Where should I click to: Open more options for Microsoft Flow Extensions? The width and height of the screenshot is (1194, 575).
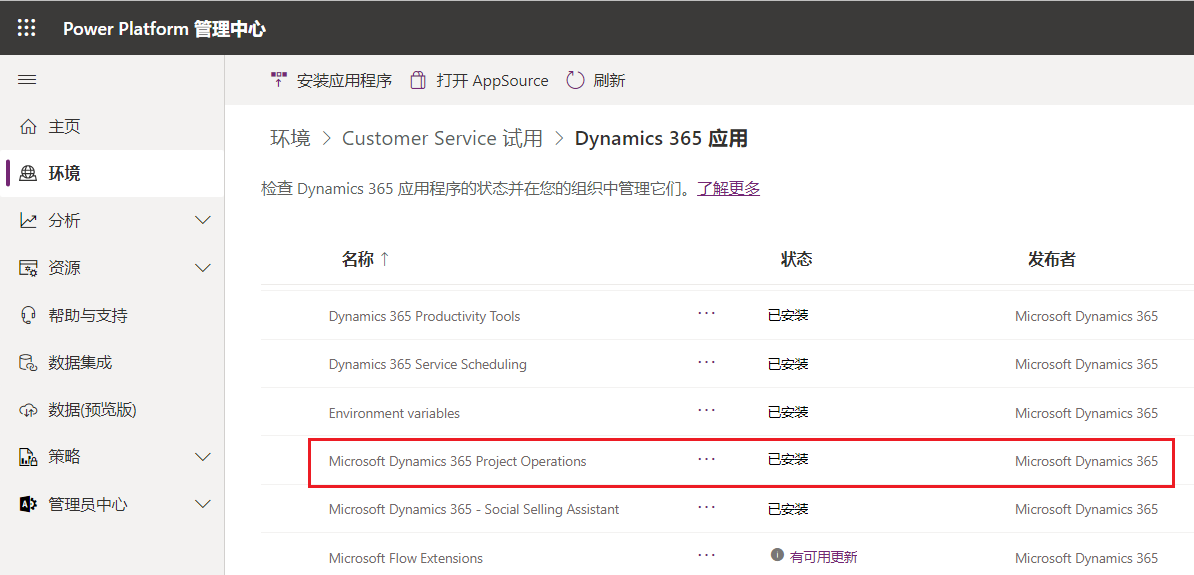coord(707,555)
